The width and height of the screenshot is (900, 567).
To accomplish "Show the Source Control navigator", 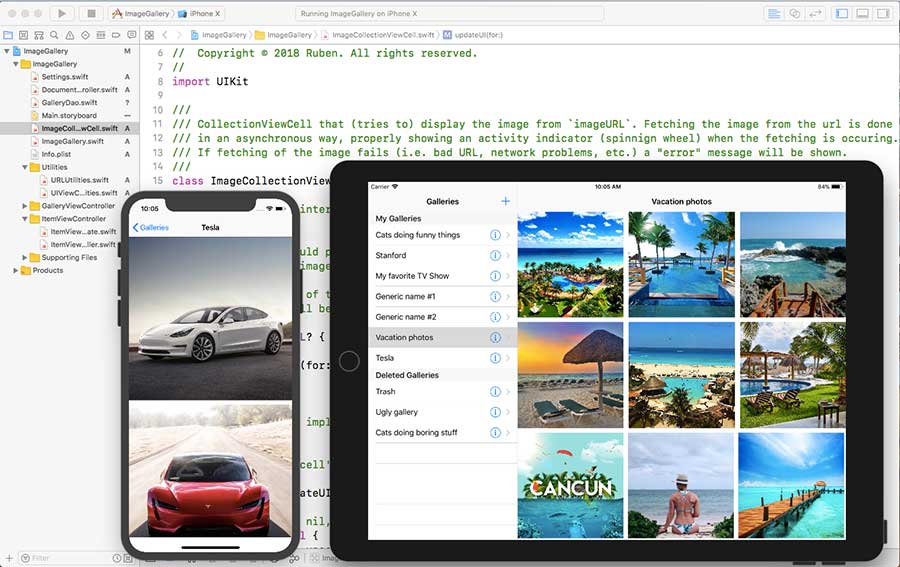I will (24, 35).
